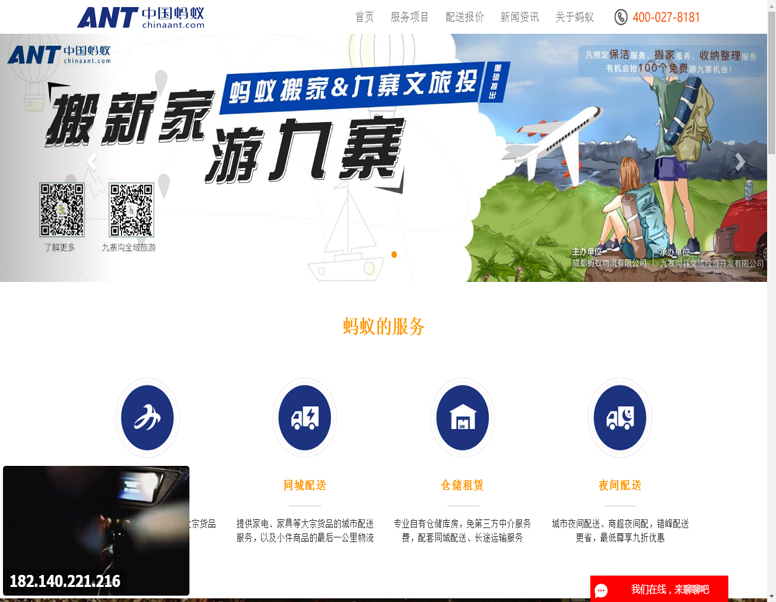Click the 仓储租赁 warehouse icon
Screen dimensions: 776x602
click(x=462, y=417)
